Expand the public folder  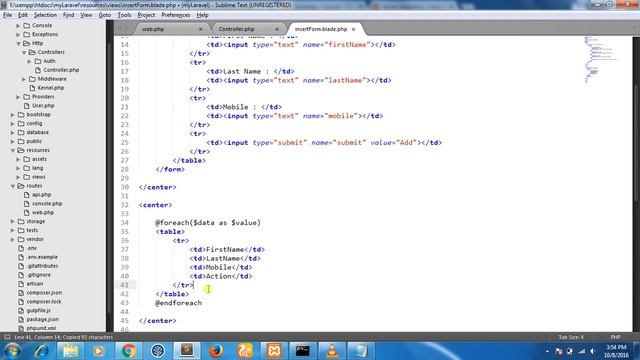point(12,141)
